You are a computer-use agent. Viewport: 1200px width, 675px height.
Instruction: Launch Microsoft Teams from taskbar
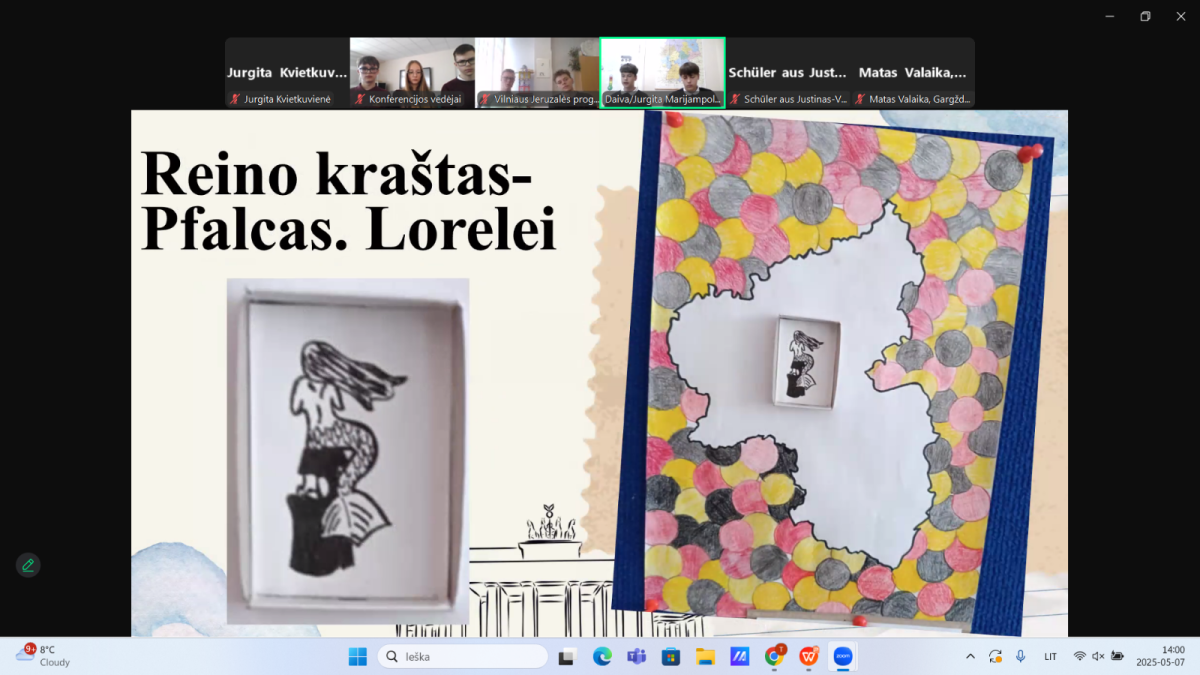point(636,656)
